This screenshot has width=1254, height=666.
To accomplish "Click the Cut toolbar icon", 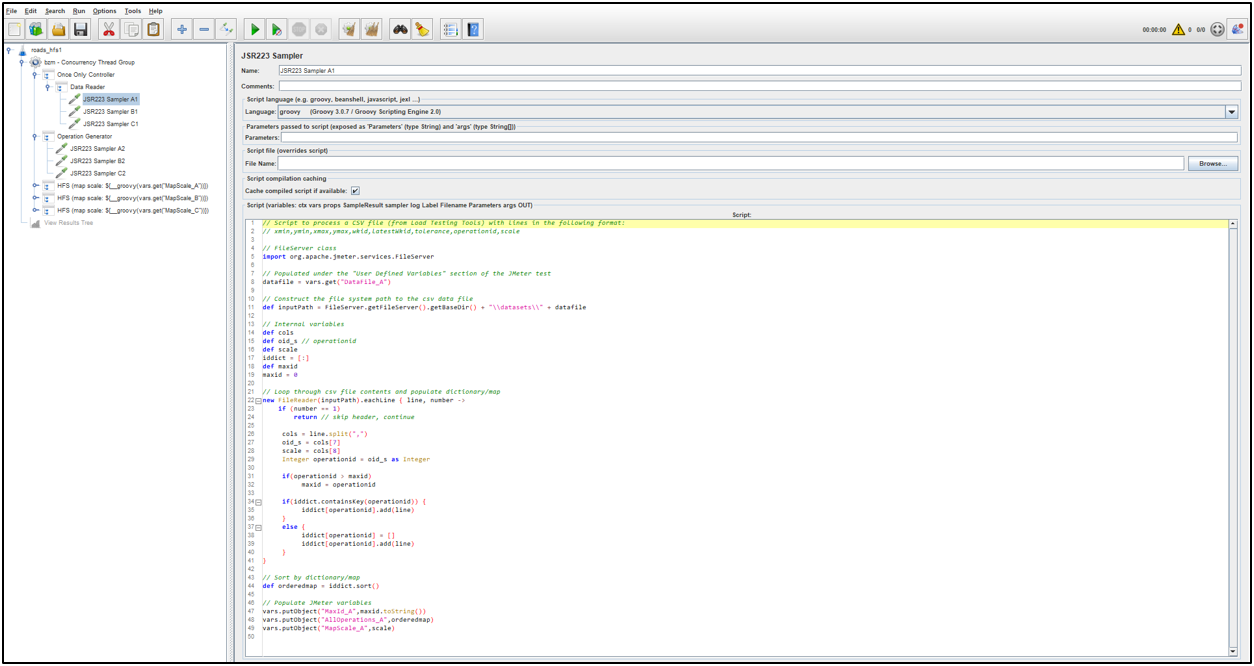I will [110, 29].
